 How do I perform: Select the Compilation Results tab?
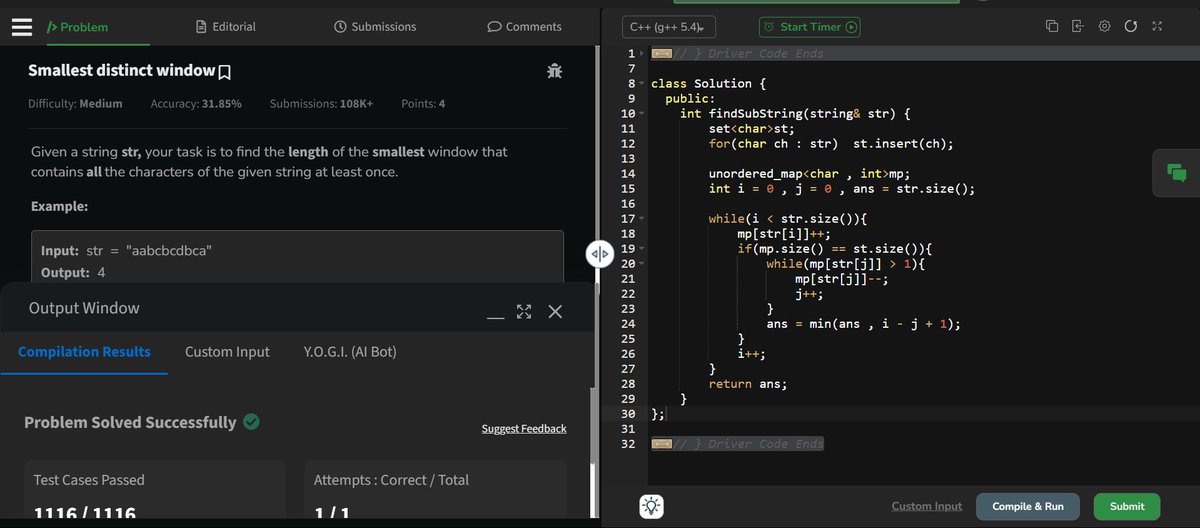pyautogui.click(x=84, y=352)
